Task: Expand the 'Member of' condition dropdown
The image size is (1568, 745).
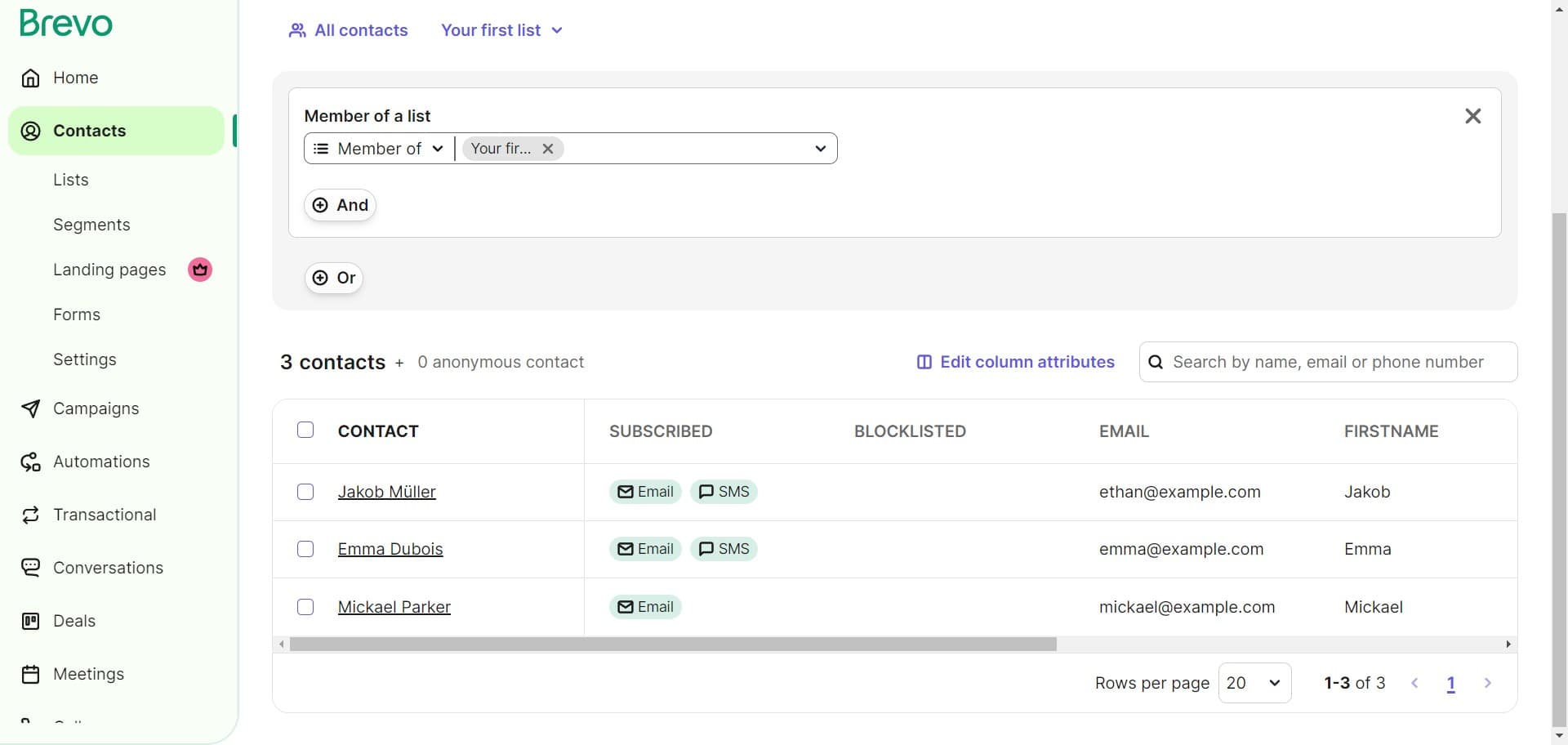Action: click(379, 149)
